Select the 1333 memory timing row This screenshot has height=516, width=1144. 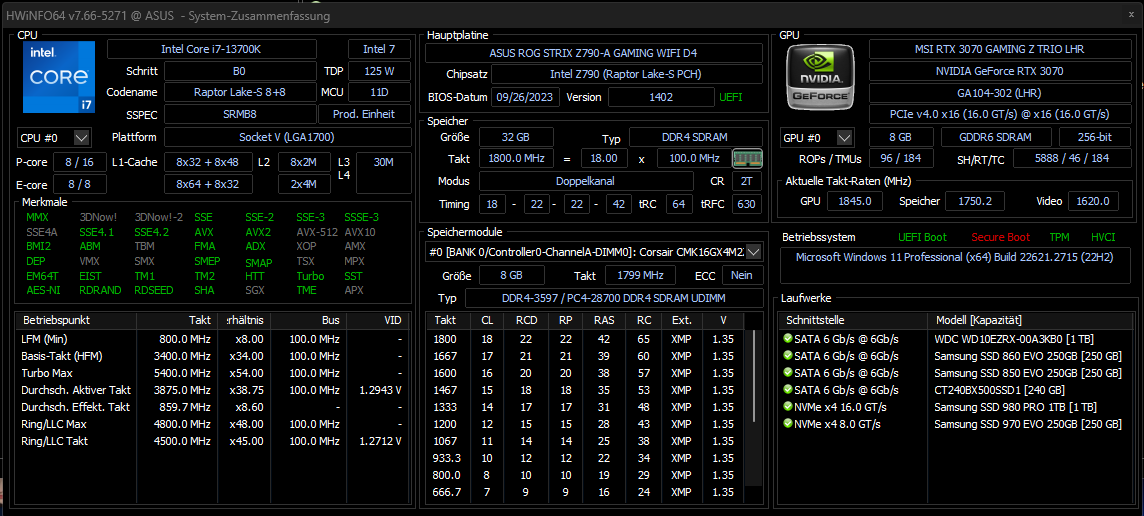(587, 407)
